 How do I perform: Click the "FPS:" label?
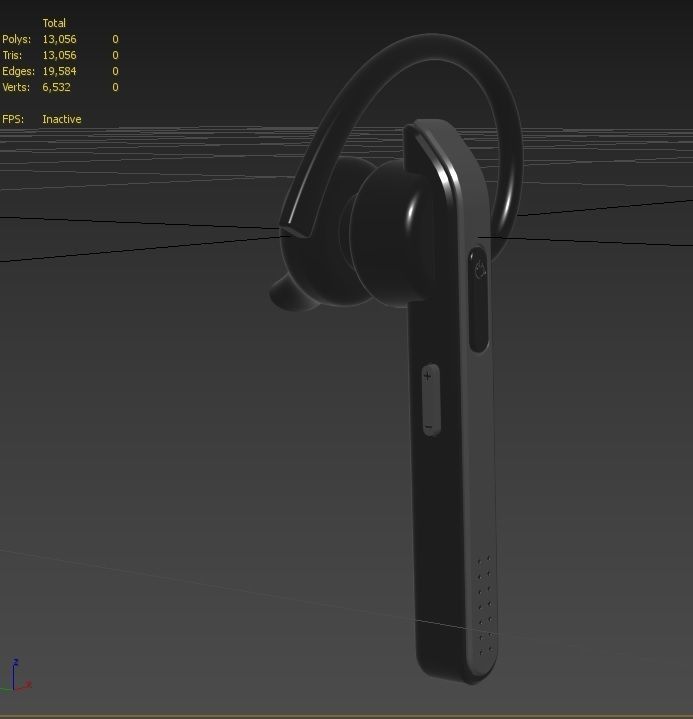(x=13, y=119)
